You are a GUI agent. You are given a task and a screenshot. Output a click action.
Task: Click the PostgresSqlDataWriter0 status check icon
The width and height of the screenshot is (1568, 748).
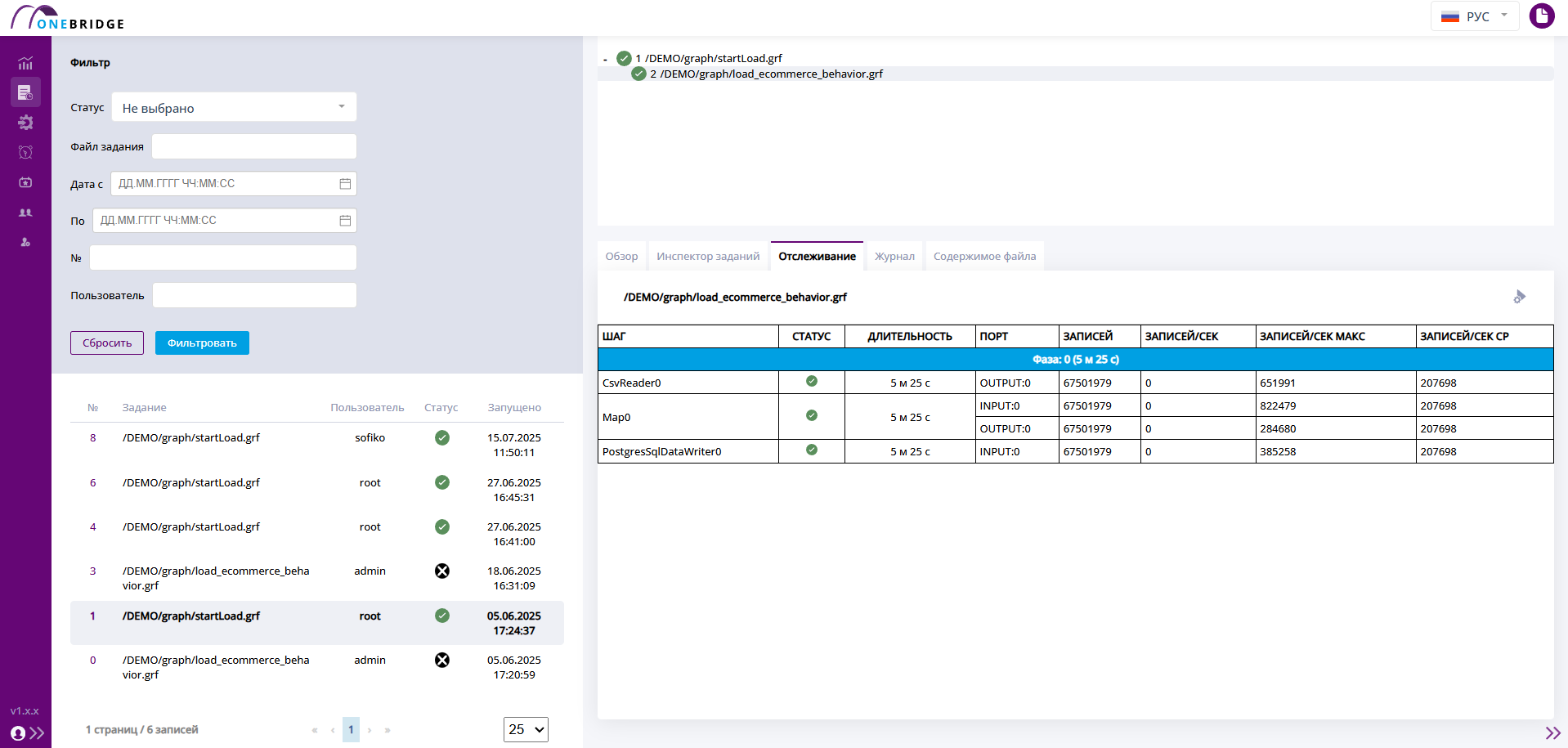click(812, 450)
